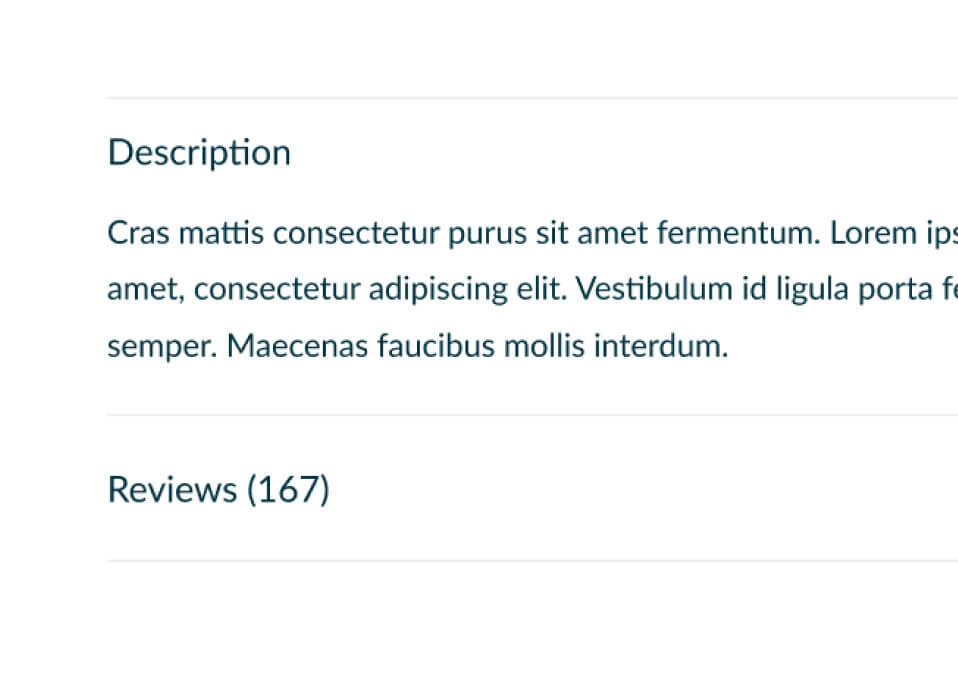This screenshot has width=958, height=674.
Task: Click the word "adipiscing" in the description
Action: coord(437,290)
